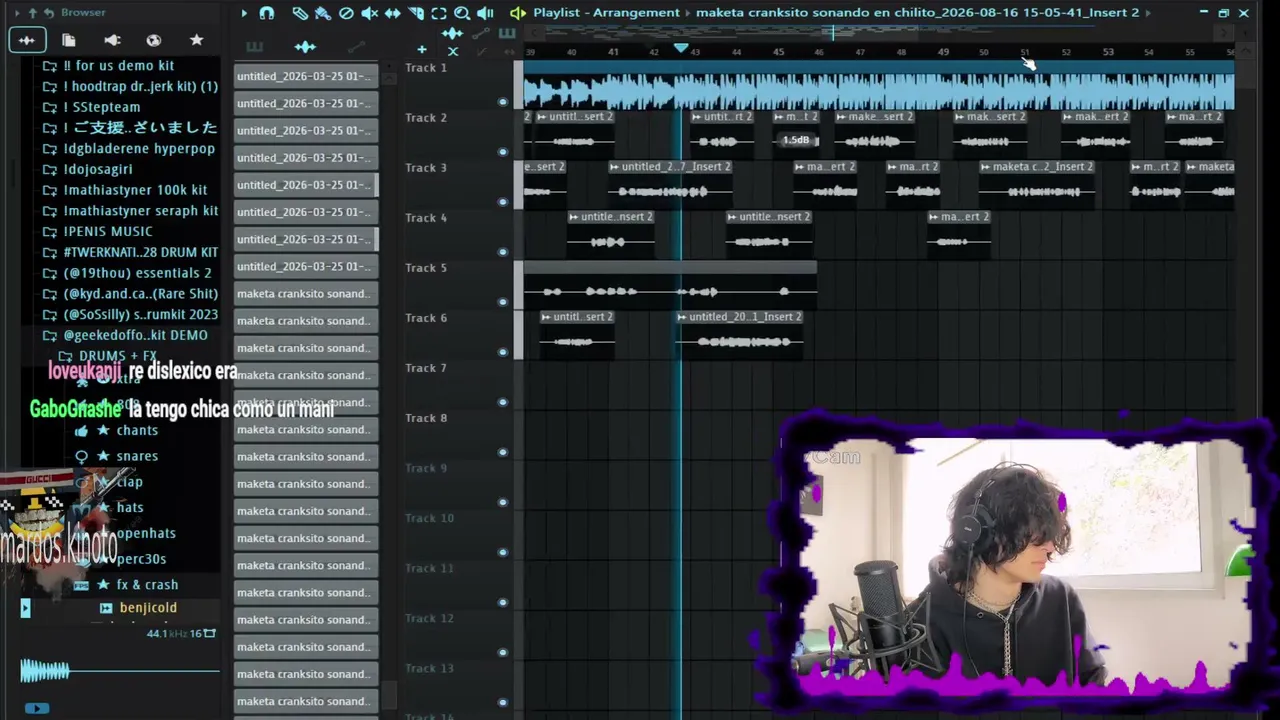Select the Draw pencil tool

tap(300, 13)
